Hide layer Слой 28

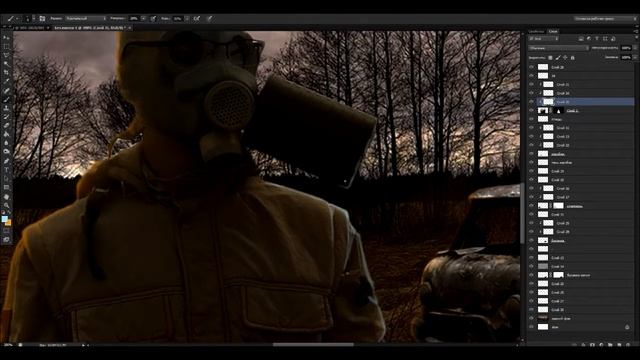[531, 67]
